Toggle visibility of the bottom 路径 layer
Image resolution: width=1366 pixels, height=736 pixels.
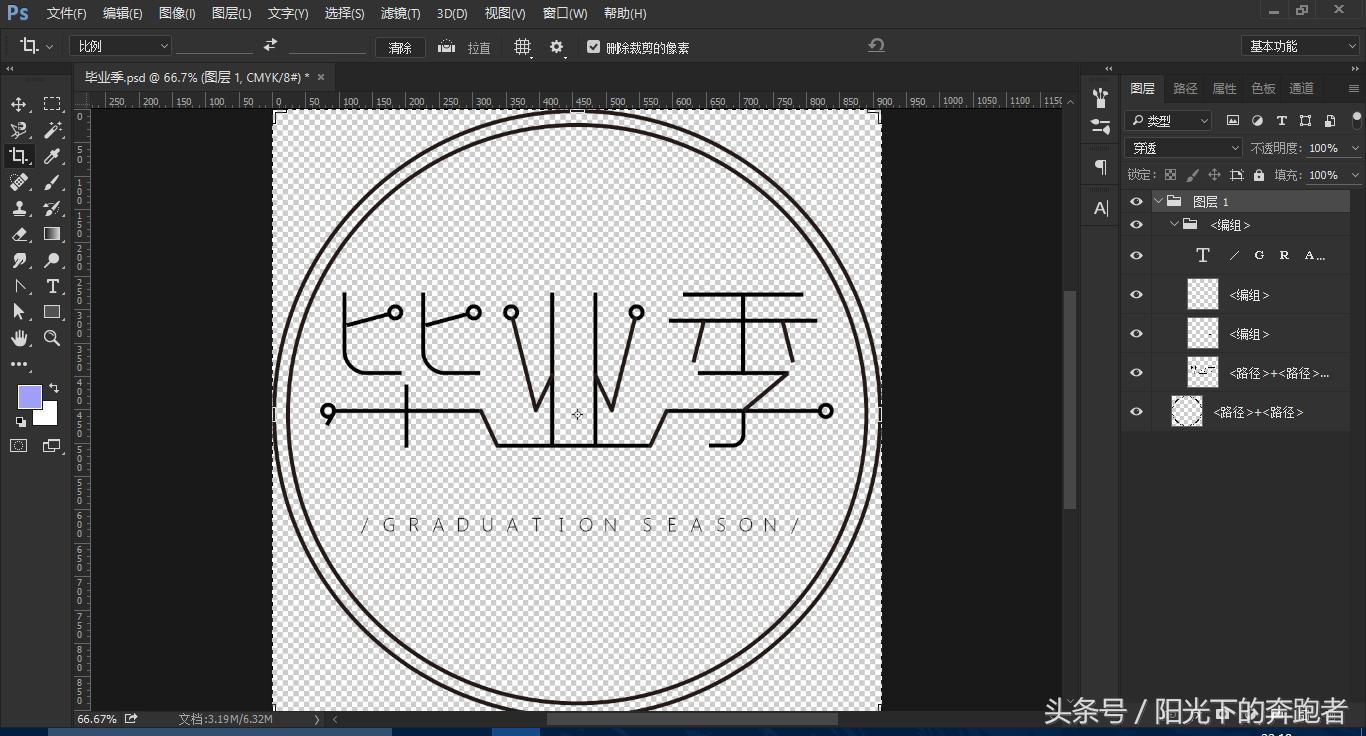coord(1136,411)
